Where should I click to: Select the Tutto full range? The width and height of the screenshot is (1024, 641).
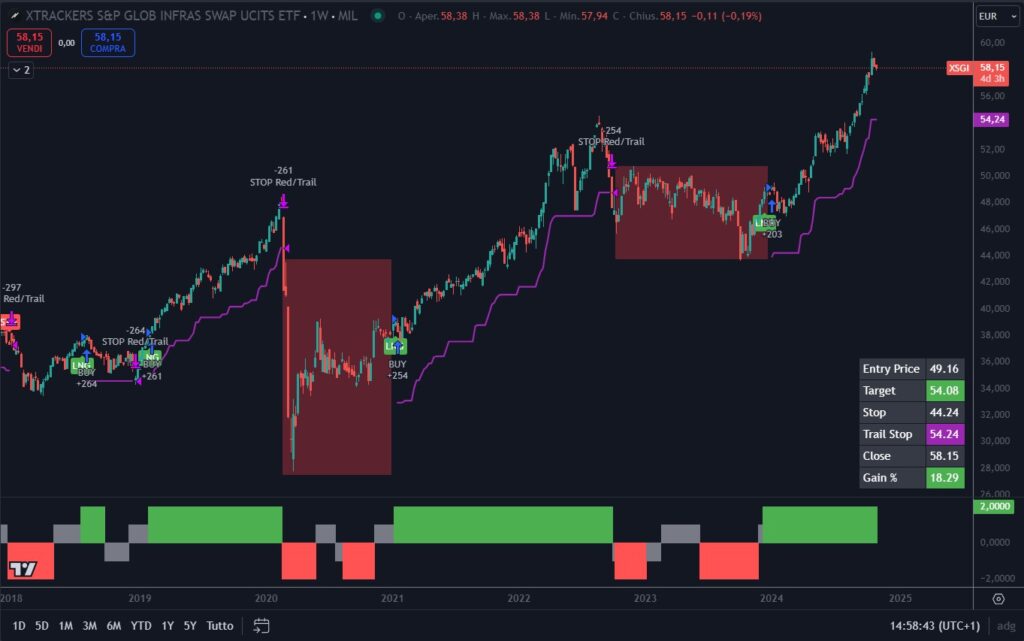[220, 626]
